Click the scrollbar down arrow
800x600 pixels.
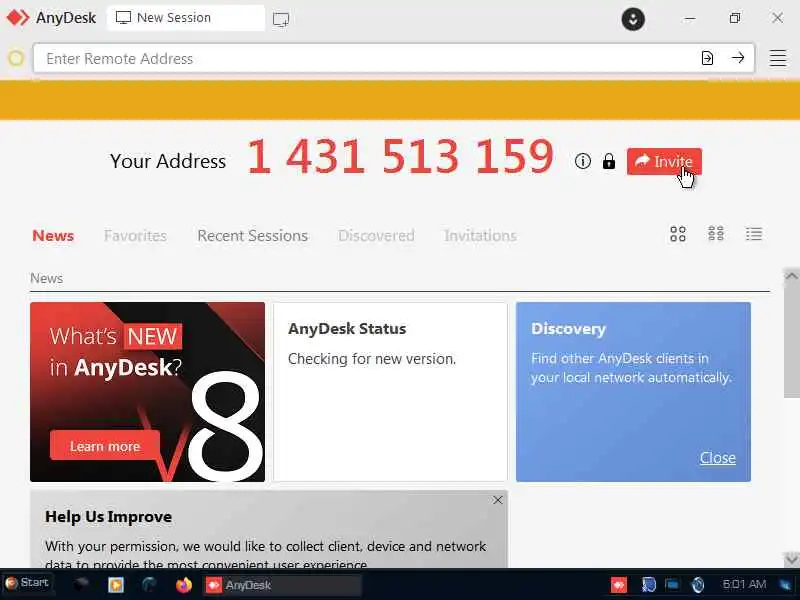click(x=791, y=559)
